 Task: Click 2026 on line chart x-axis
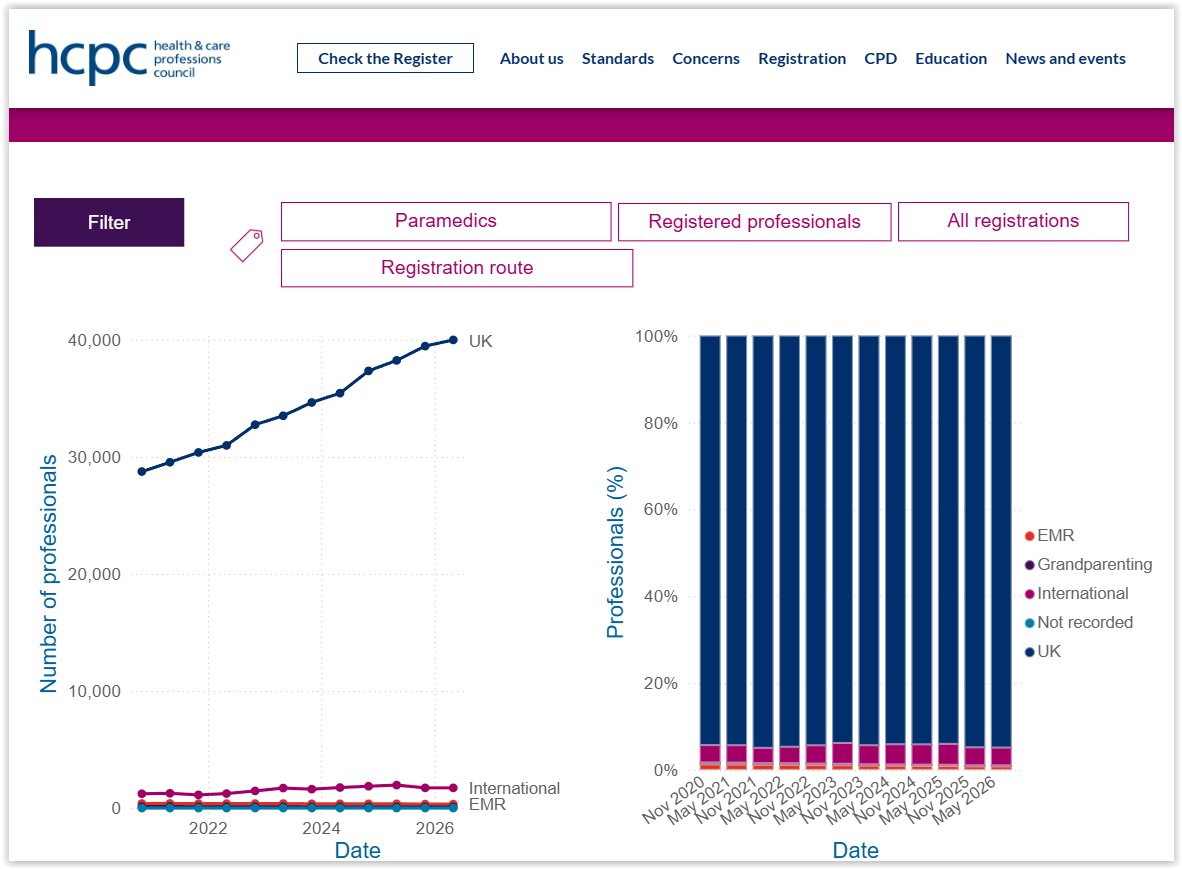pyautogui.click(x=435, y=828)
